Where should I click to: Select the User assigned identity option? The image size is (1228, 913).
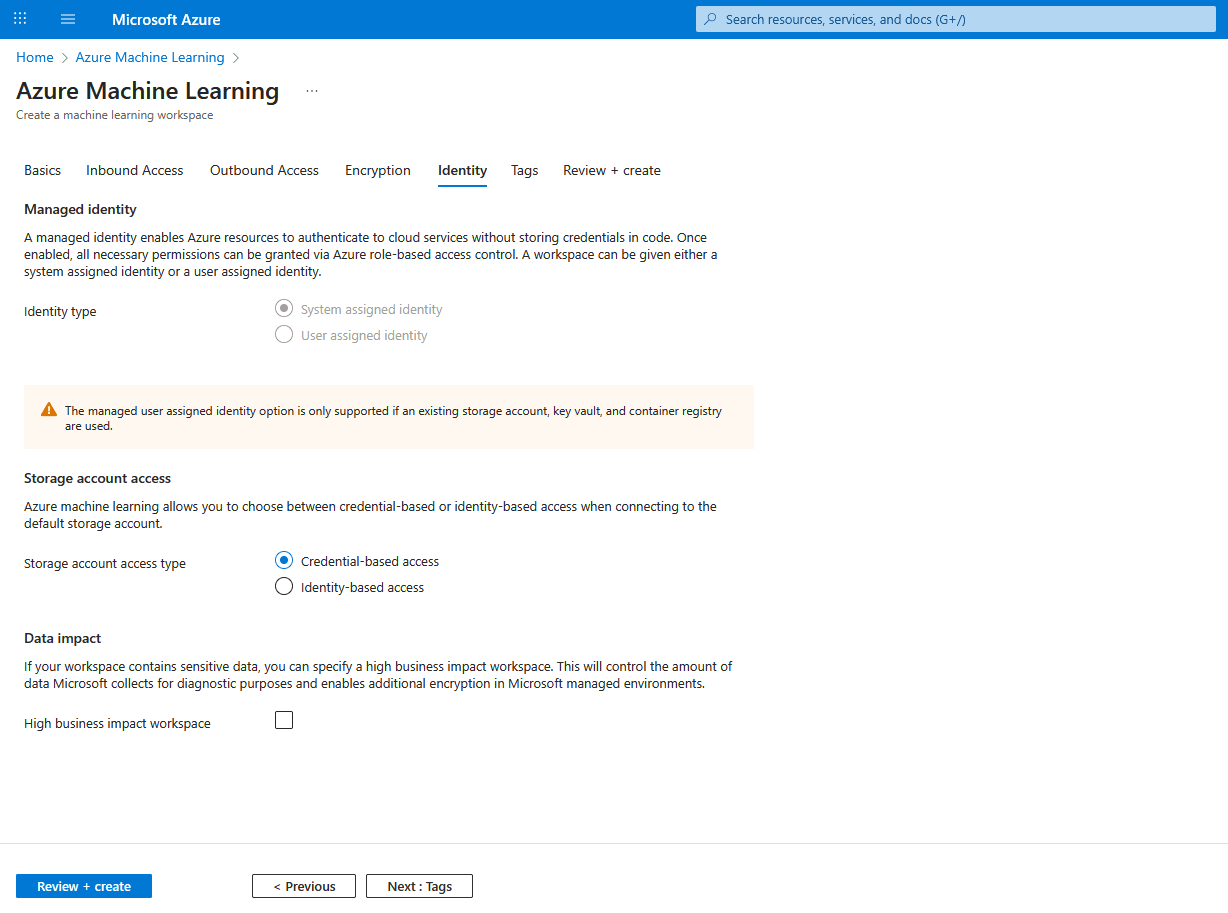[x=283, y=334]
